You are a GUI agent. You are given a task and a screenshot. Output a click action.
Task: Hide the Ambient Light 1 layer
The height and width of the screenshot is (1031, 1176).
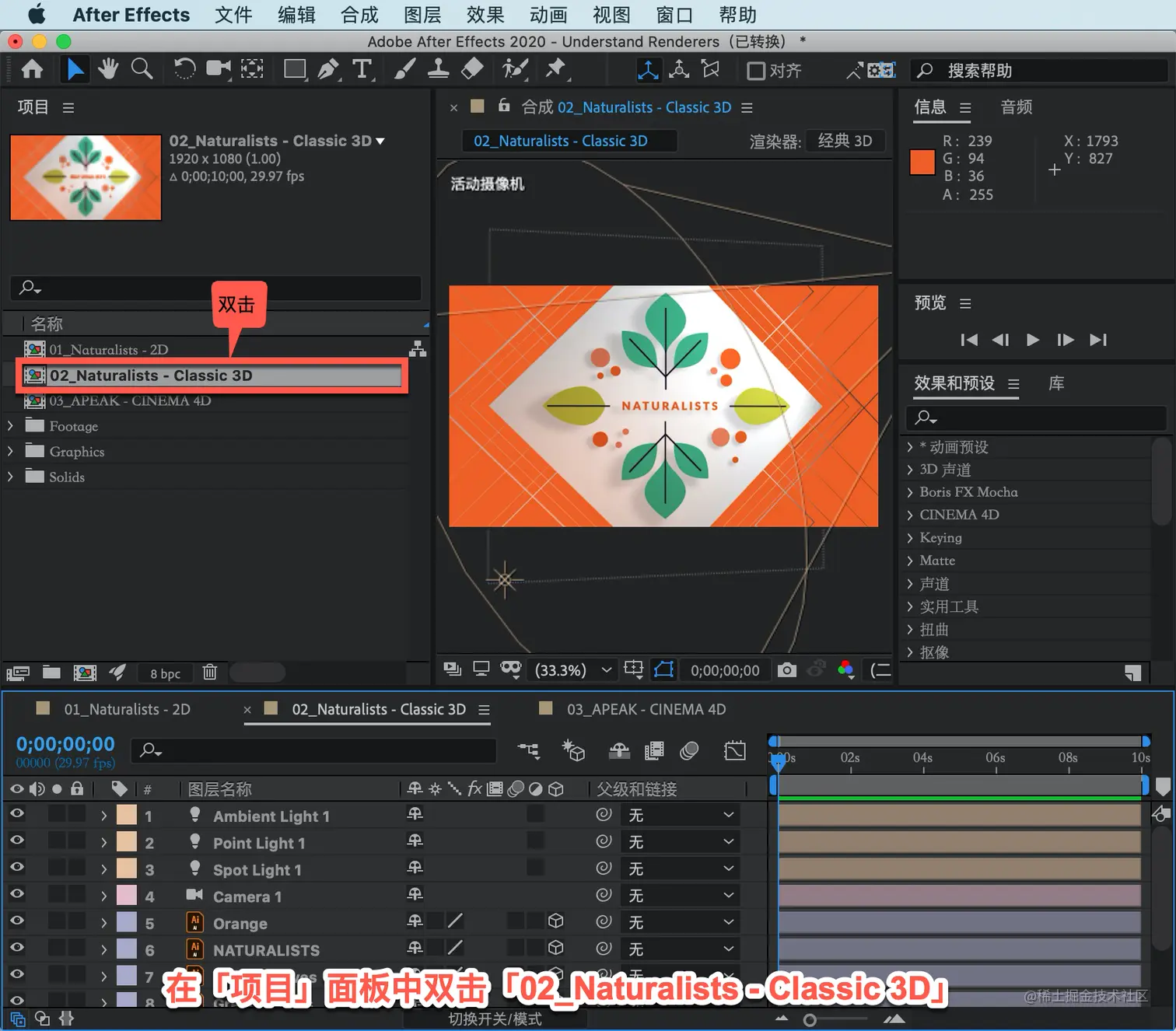(x=16, y=814)
